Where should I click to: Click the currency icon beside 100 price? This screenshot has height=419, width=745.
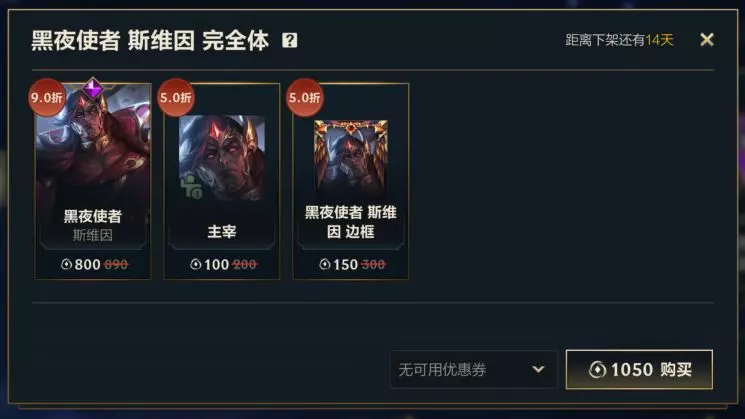195,264
